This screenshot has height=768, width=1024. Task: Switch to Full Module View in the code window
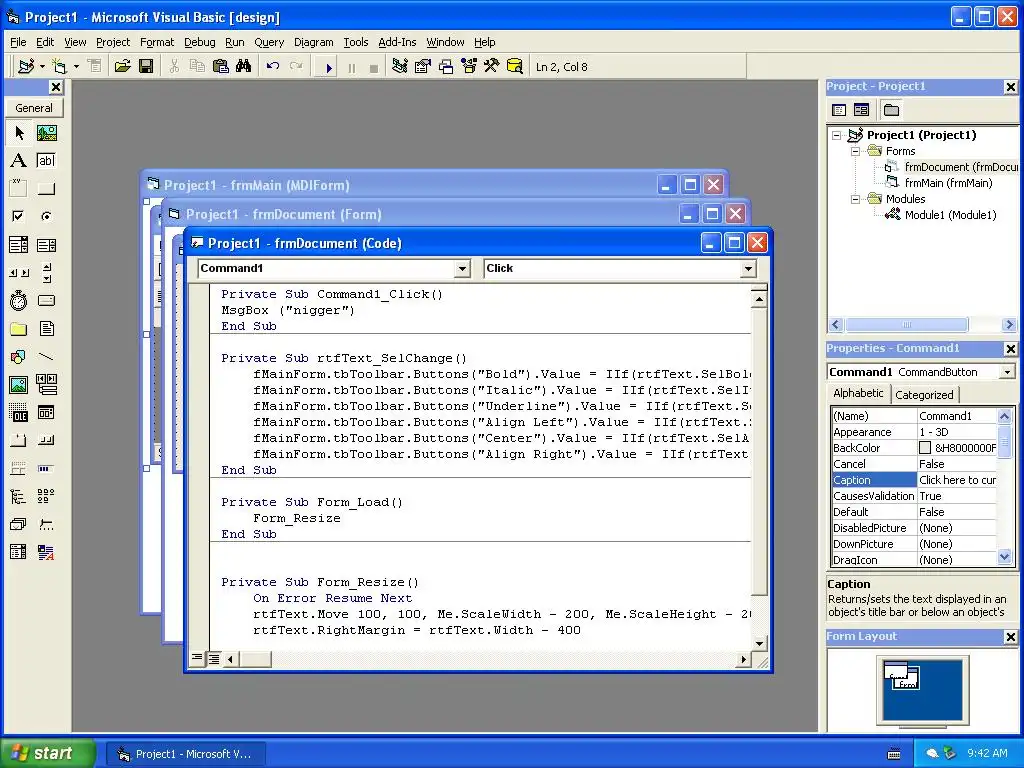pos(213,659)
